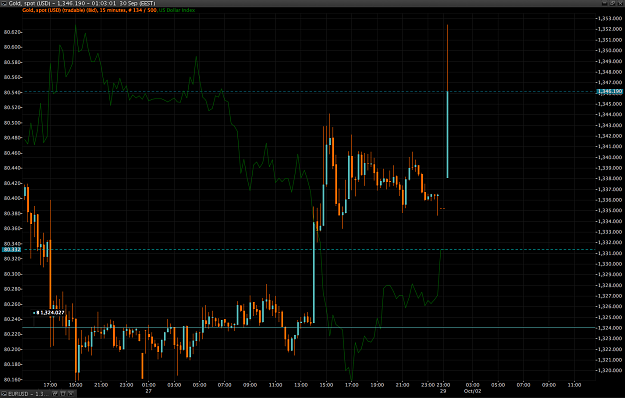Minimize the Gold spot chart window

605,3
